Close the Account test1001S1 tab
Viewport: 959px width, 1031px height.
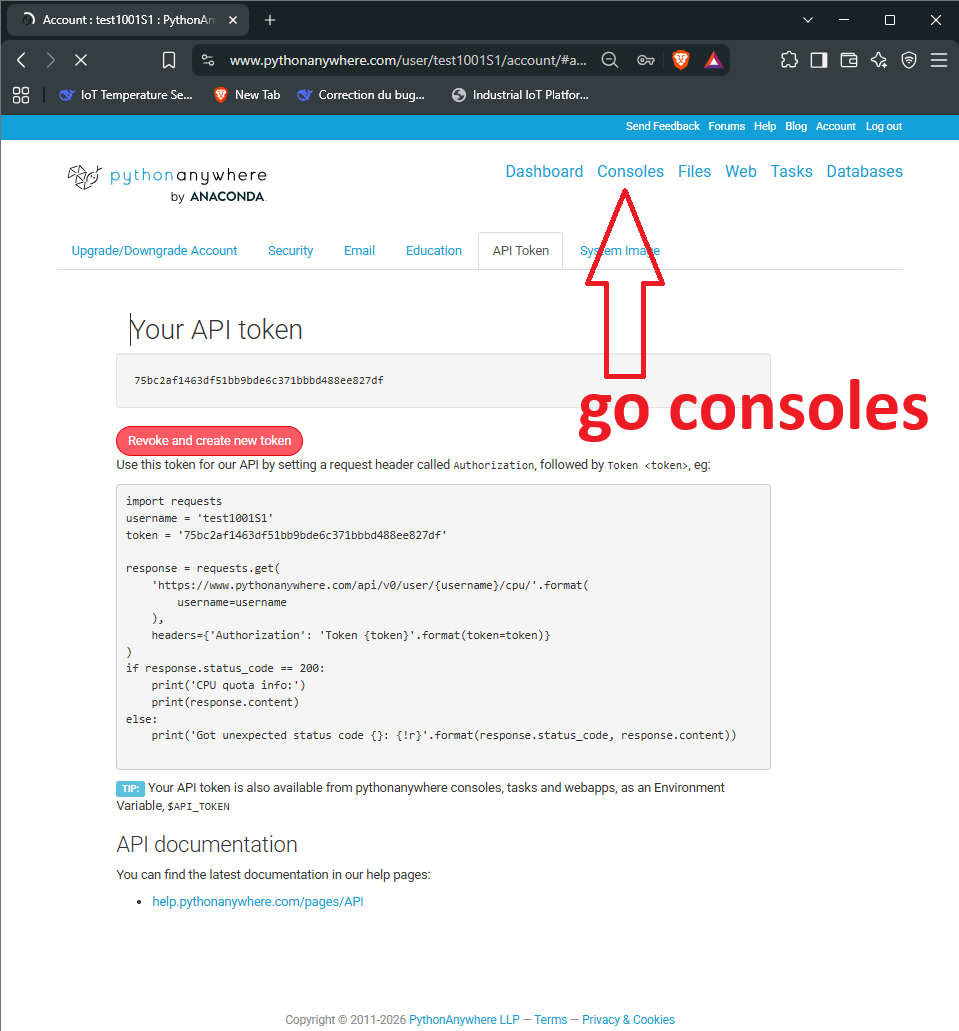tap(233, 20)
